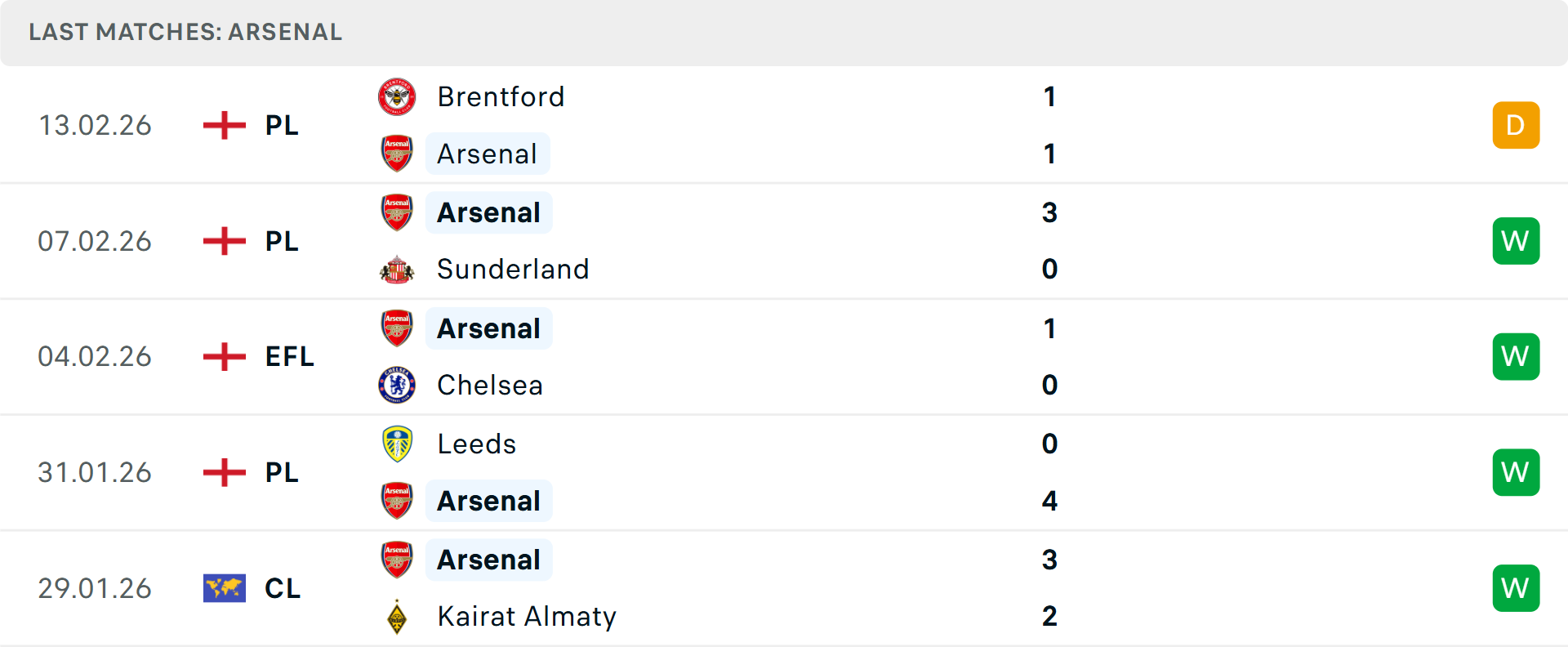Click the Champions League flag icon
The height and width of the screenshot is (647, 1568).
[x=223, y=588]
